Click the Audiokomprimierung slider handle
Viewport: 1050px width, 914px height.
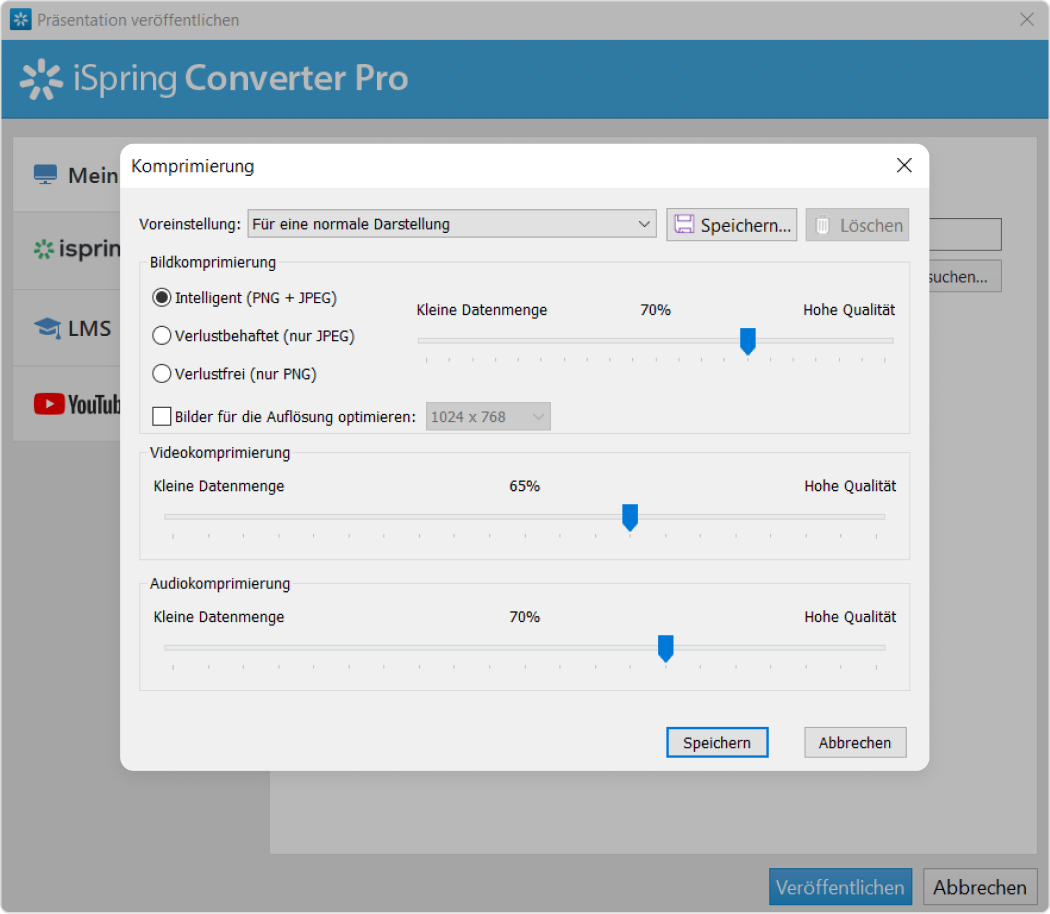point(665,648)
